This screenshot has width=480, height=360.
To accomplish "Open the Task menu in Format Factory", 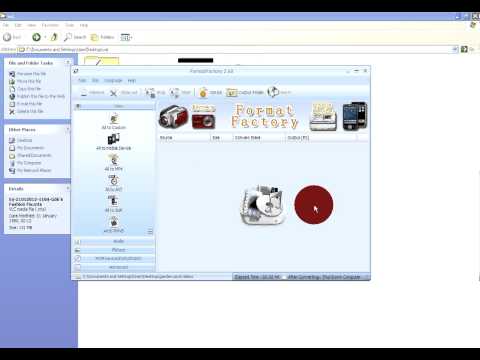I will click(x=82, y=81).
